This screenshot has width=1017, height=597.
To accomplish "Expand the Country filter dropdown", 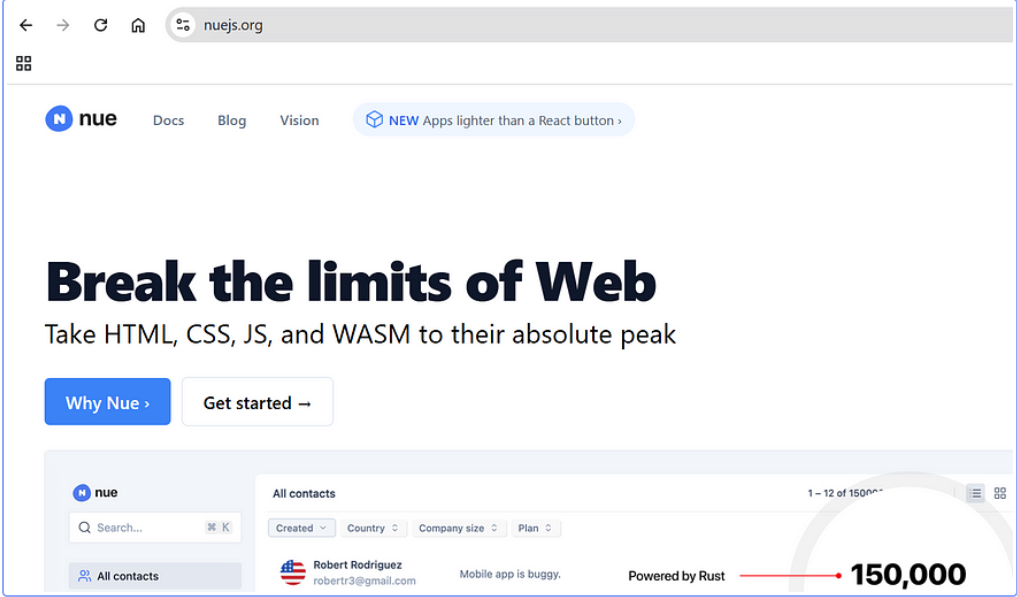I will [x=373, y=528].
